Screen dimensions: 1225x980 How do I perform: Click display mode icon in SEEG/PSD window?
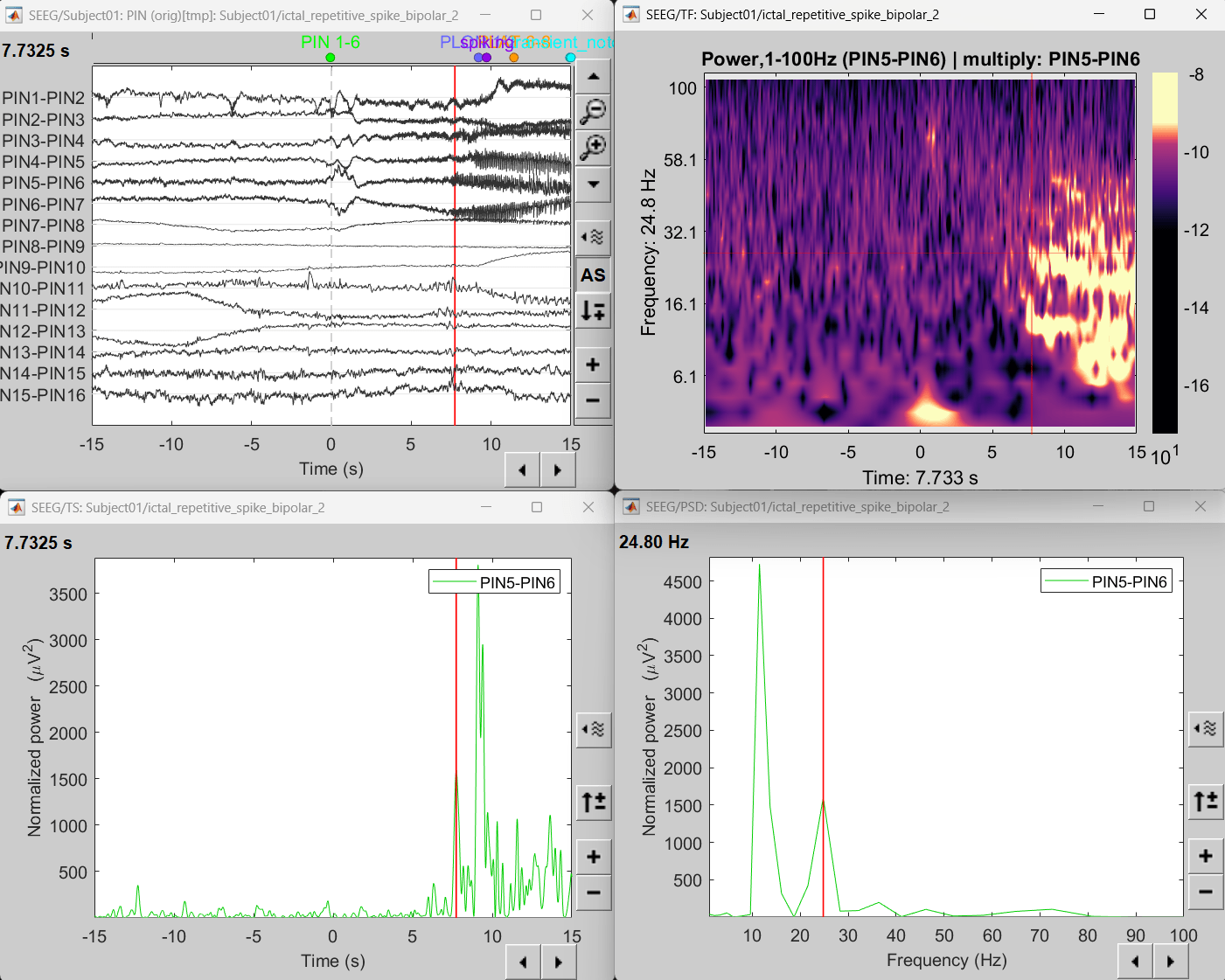(x=1206, y=728)
